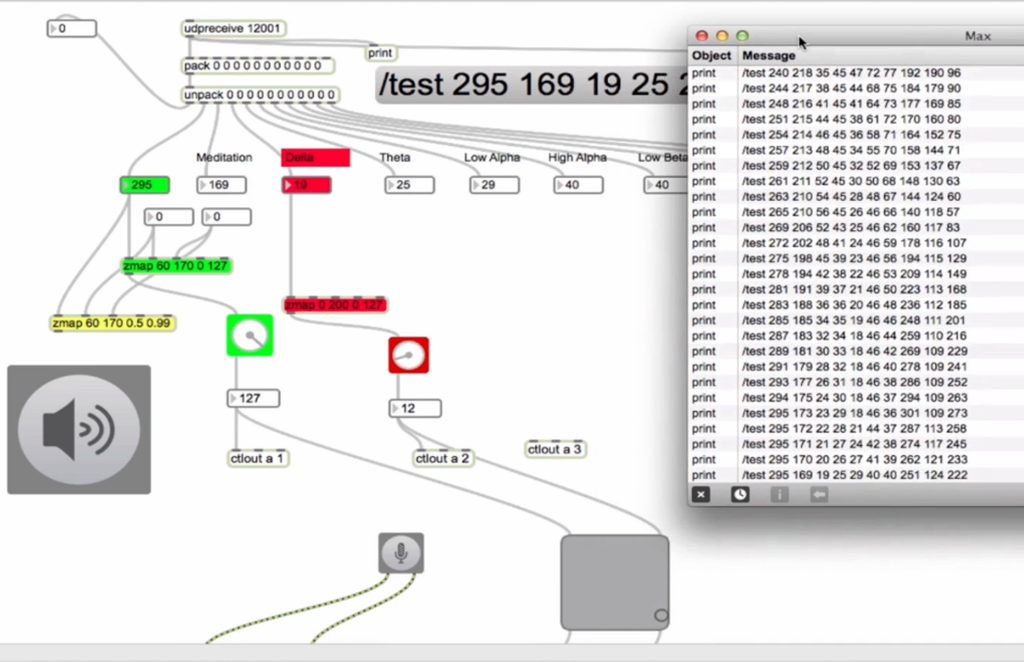Click the clock icon in the Max console

click(x=740, y=494)
